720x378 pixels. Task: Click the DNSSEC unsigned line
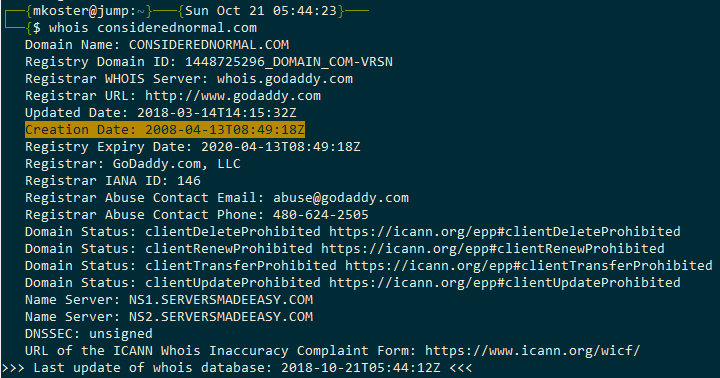click(x=89, y=334)
